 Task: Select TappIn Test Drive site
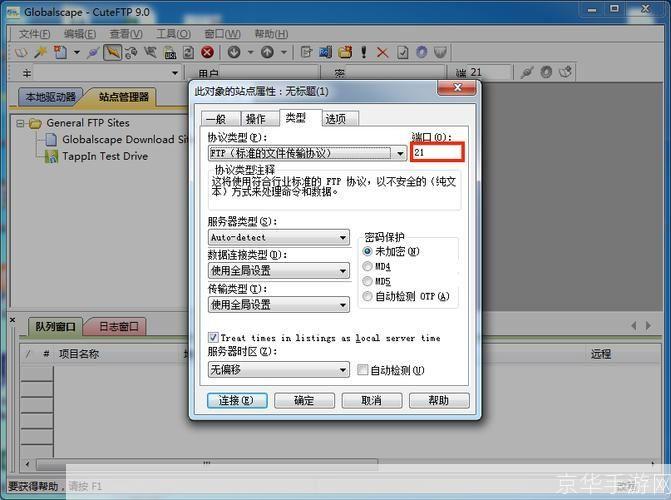tap(97, 156)
